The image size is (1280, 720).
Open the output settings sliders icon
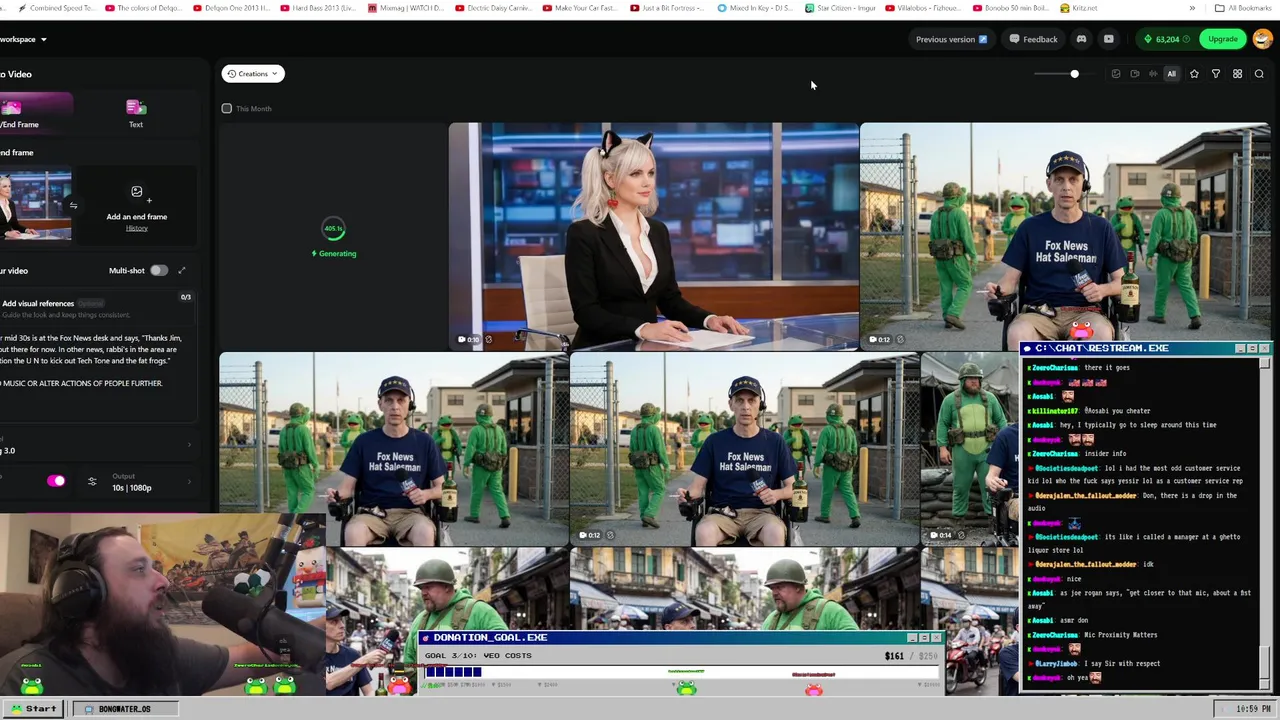[92, 482]
